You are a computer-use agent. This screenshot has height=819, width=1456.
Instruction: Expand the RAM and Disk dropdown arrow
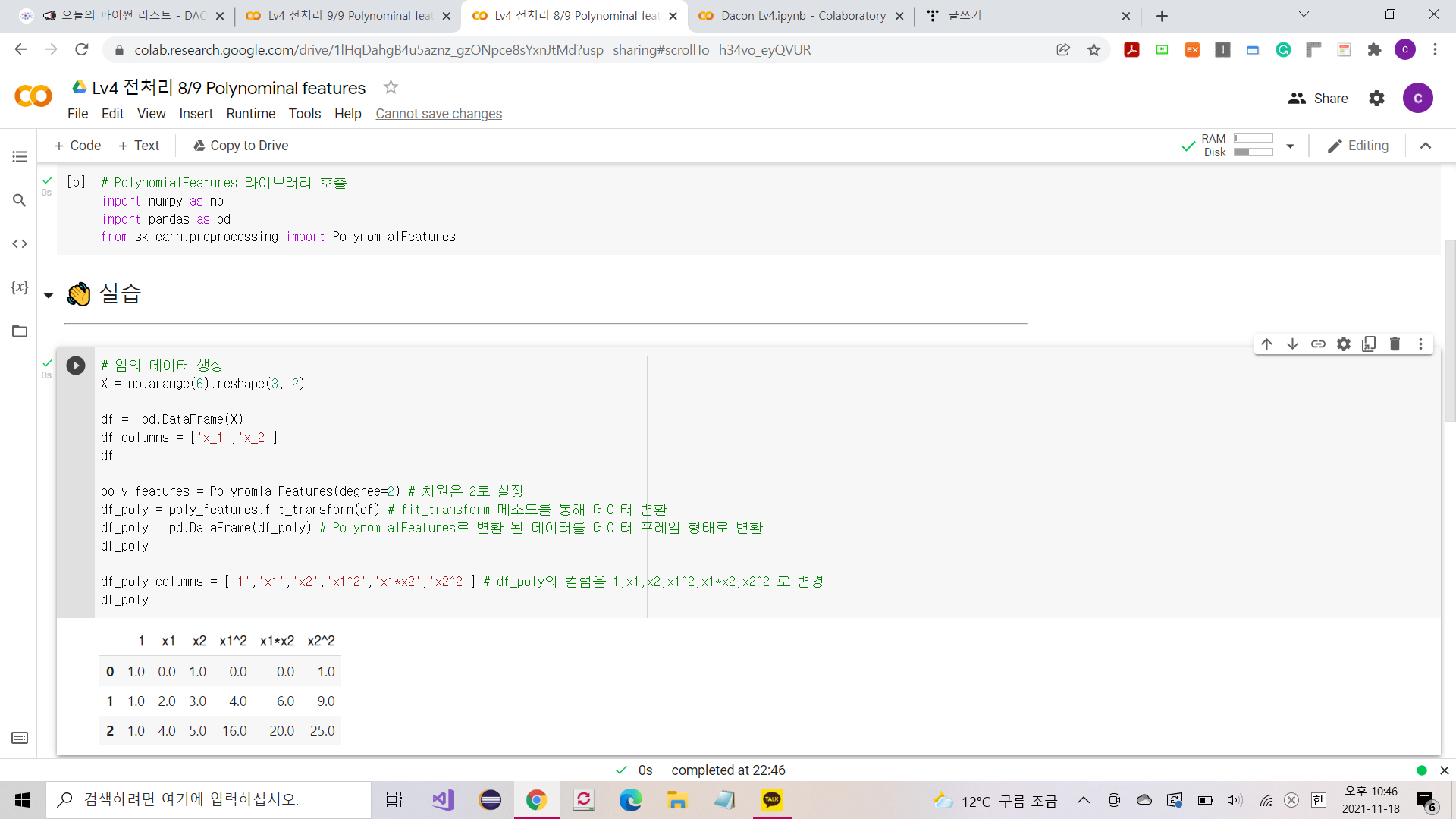click(x=1290, y=146)
